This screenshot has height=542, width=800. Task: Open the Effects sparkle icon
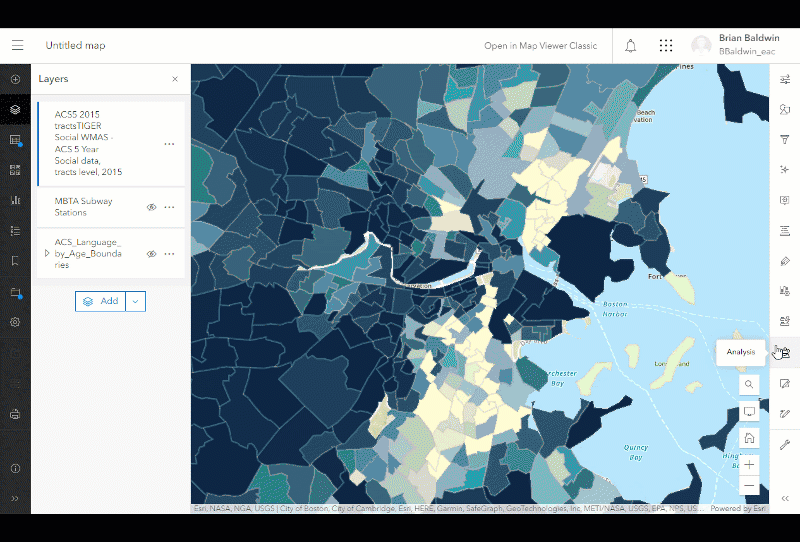(x=785, y=169)
